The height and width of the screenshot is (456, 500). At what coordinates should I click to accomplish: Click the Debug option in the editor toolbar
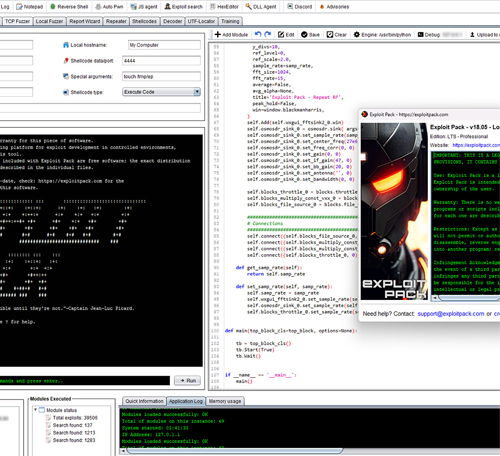pos(440,35)
